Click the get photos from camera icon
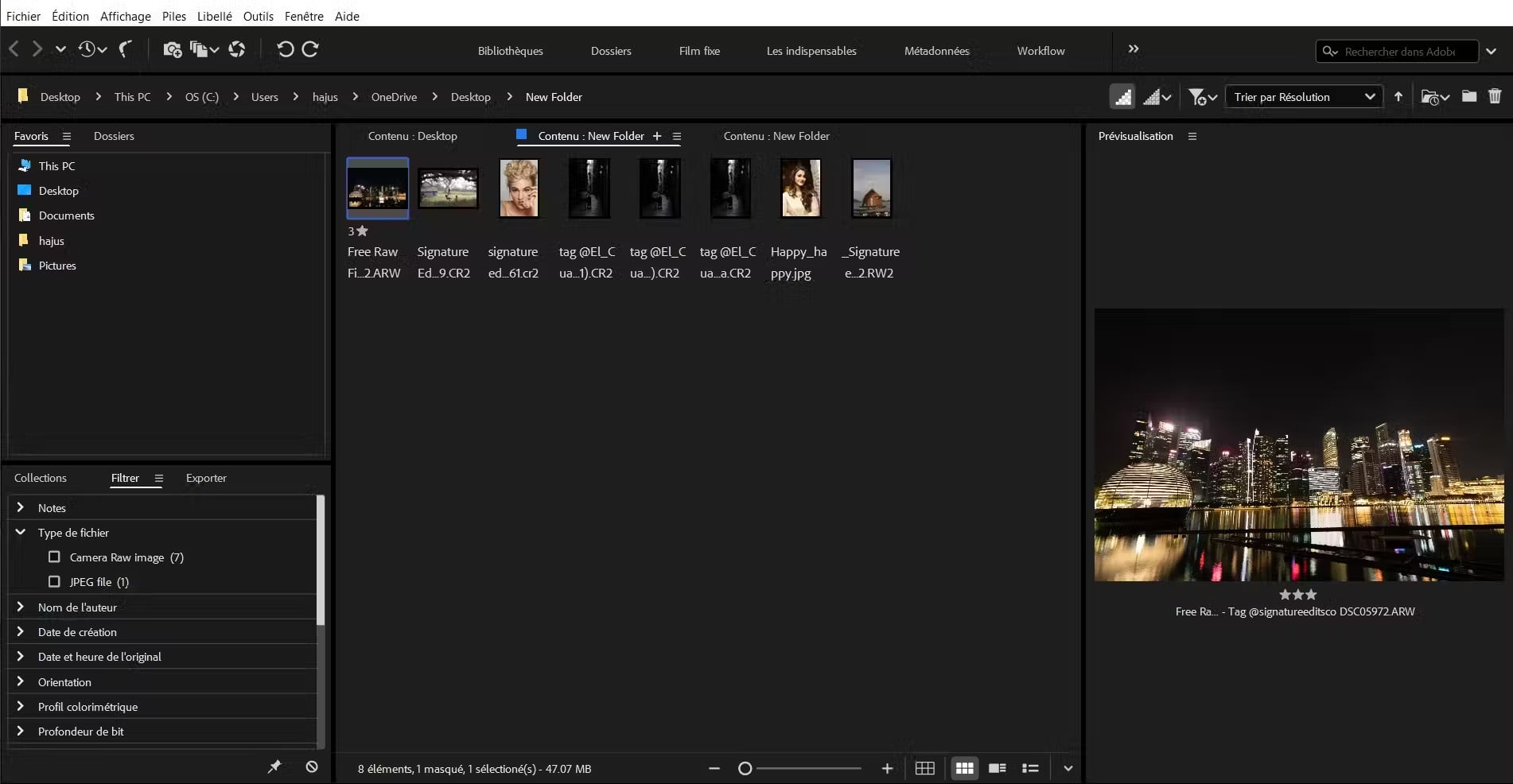 pos(172,49)
